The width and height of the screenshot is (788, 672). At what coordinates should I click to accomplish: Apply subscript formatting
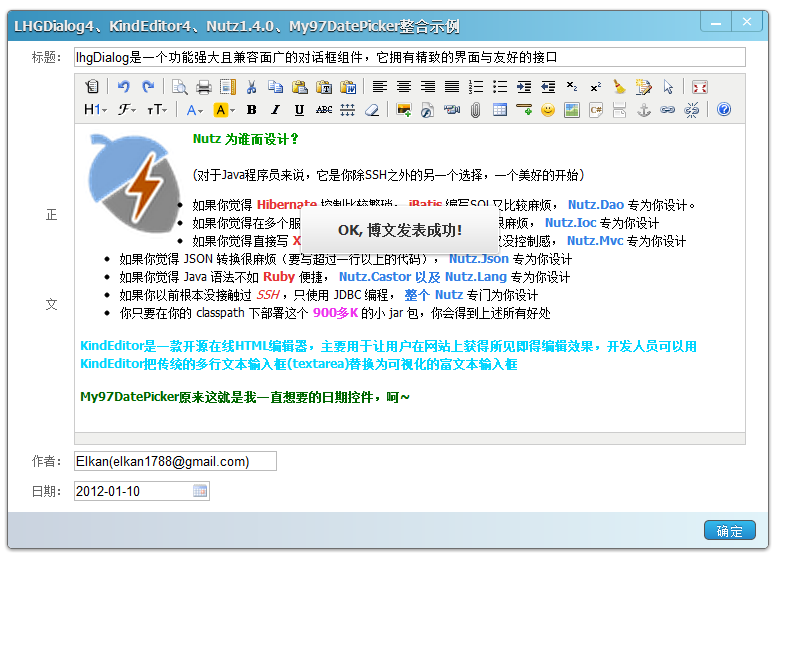point(572,87)
